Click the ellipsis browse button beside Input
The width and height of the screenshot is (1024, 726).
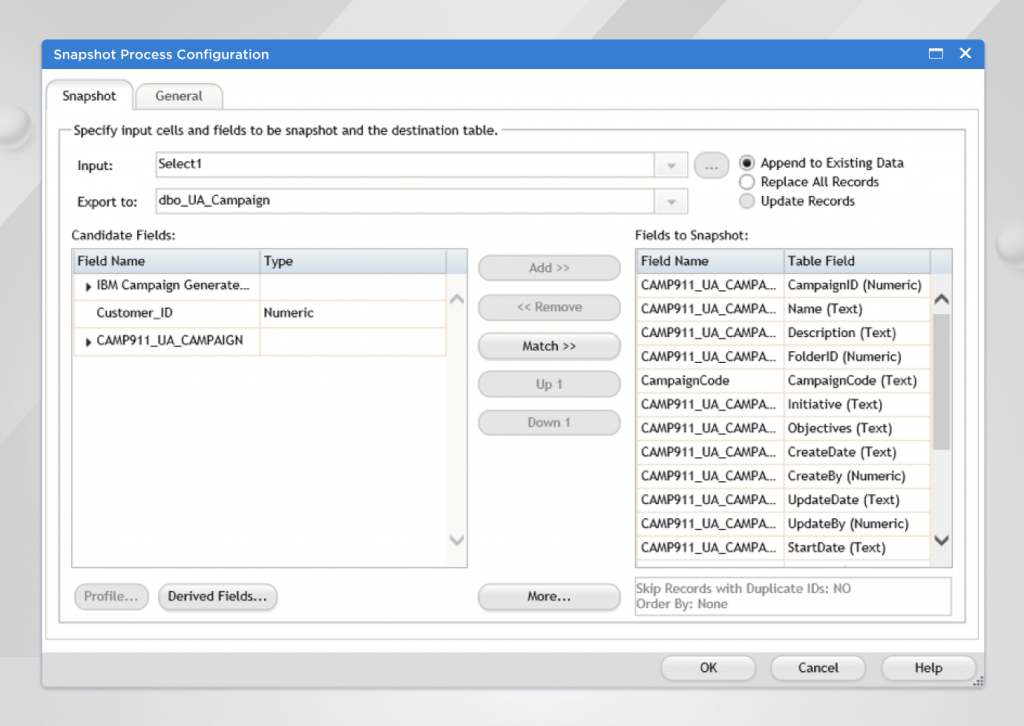tap(711, 166)
